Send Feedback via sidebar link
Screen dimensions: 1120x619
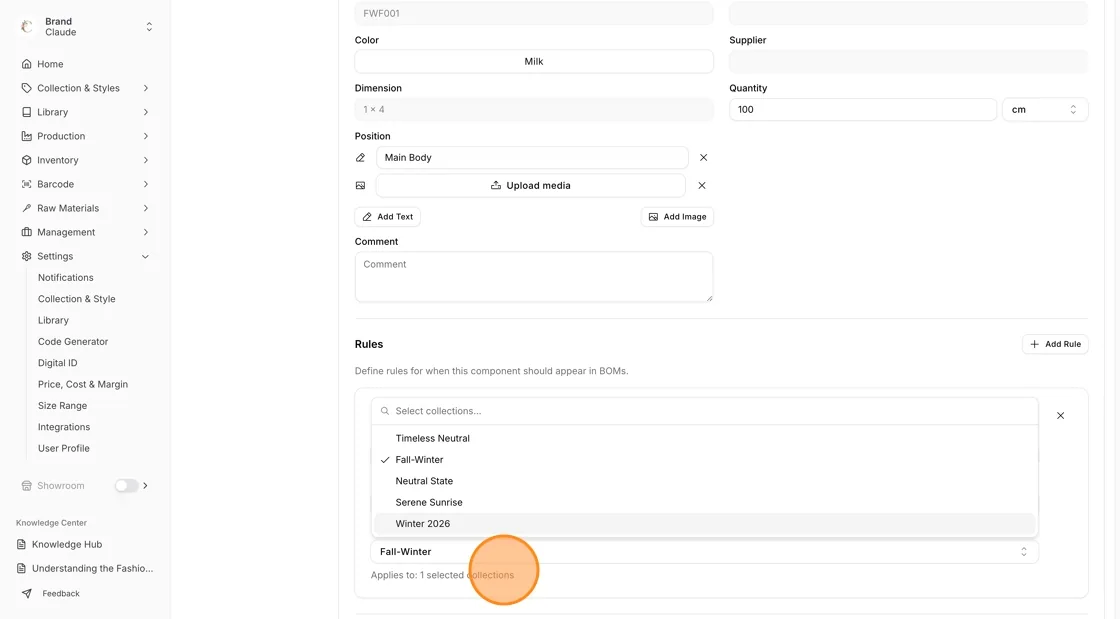coord(61,593)
